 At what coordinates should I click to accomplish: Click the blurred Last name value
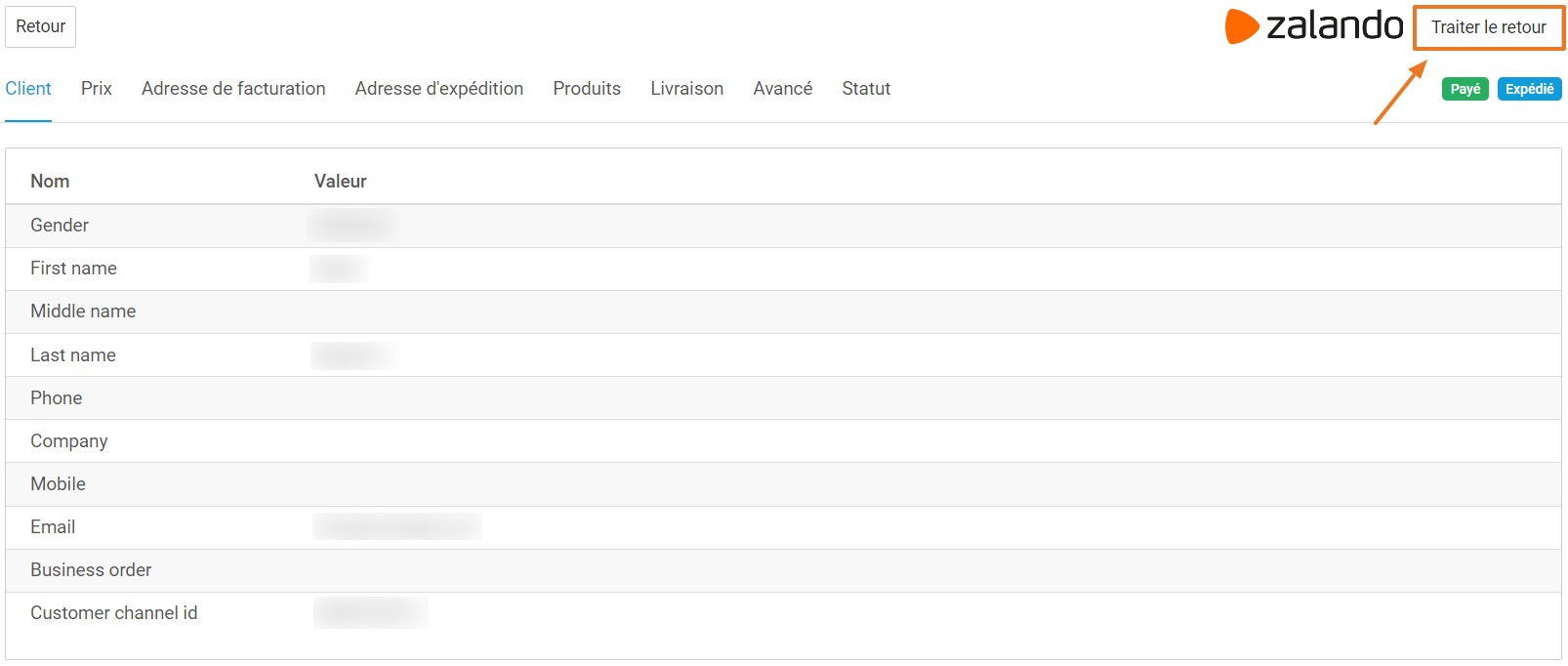click(x=354, y=355)
